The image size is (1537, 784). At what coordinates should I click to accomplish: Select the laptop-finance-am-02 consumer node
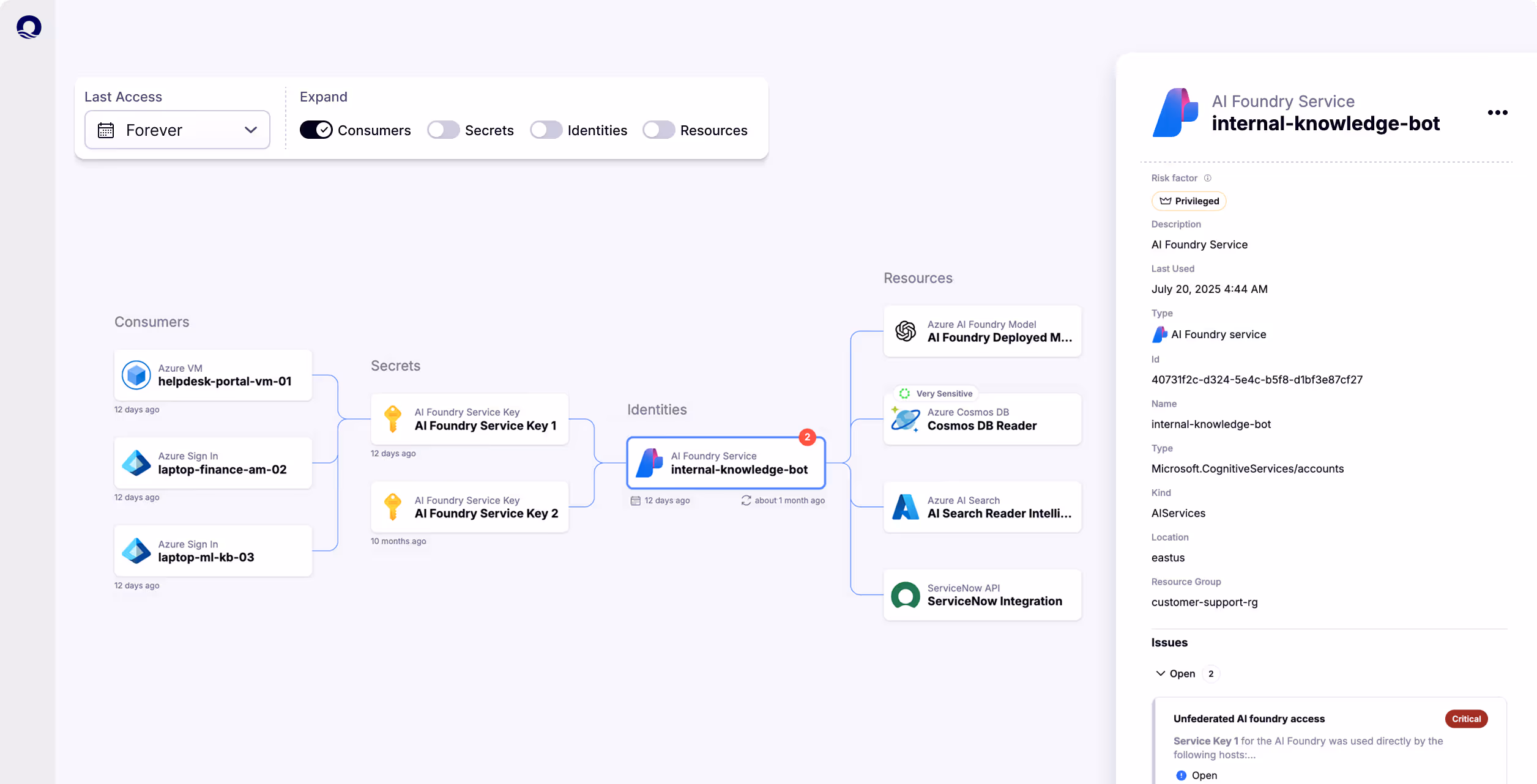click(x=213, y=463)
